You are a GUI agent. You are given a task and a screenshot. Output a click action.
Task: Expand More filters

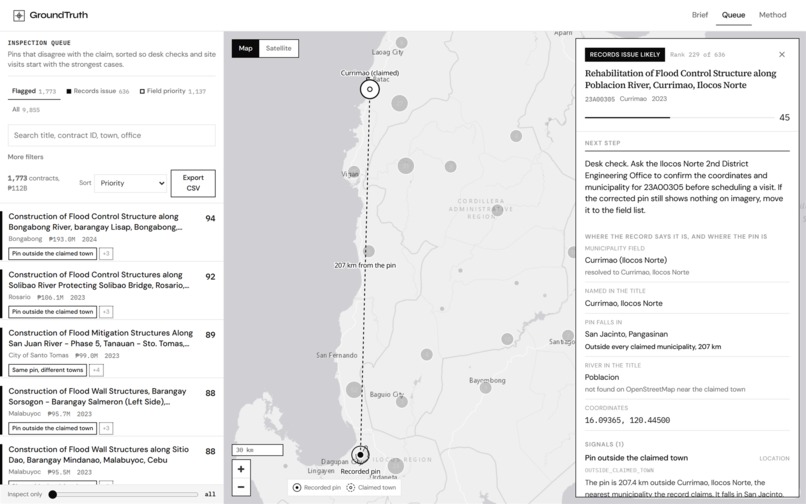tap(25, 157)
